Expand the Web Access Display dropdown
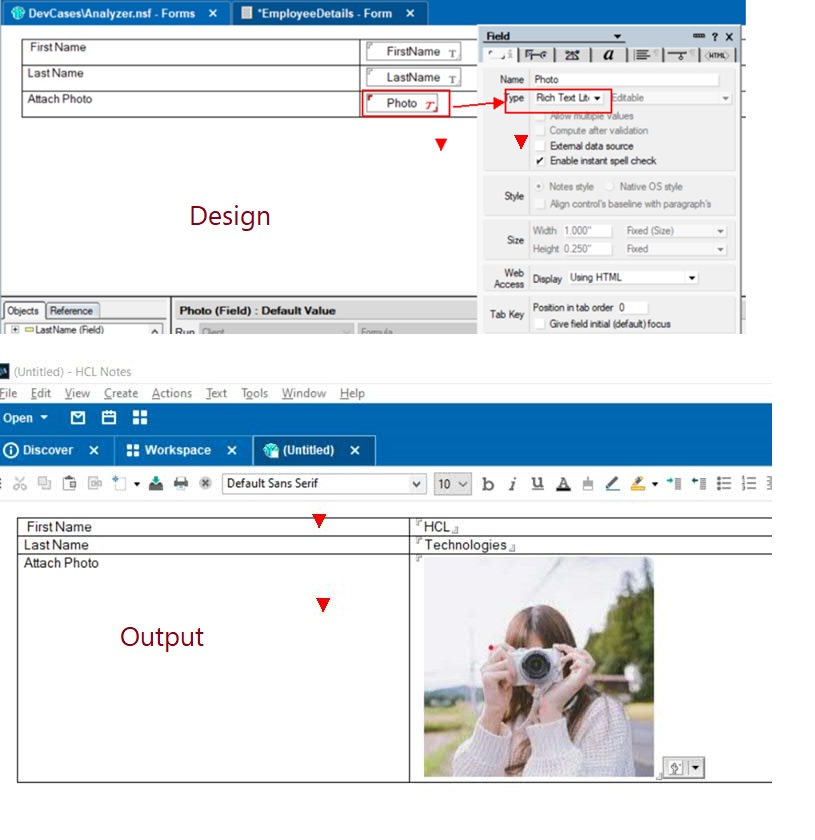The image size is (815, 840). click(632, 278)
